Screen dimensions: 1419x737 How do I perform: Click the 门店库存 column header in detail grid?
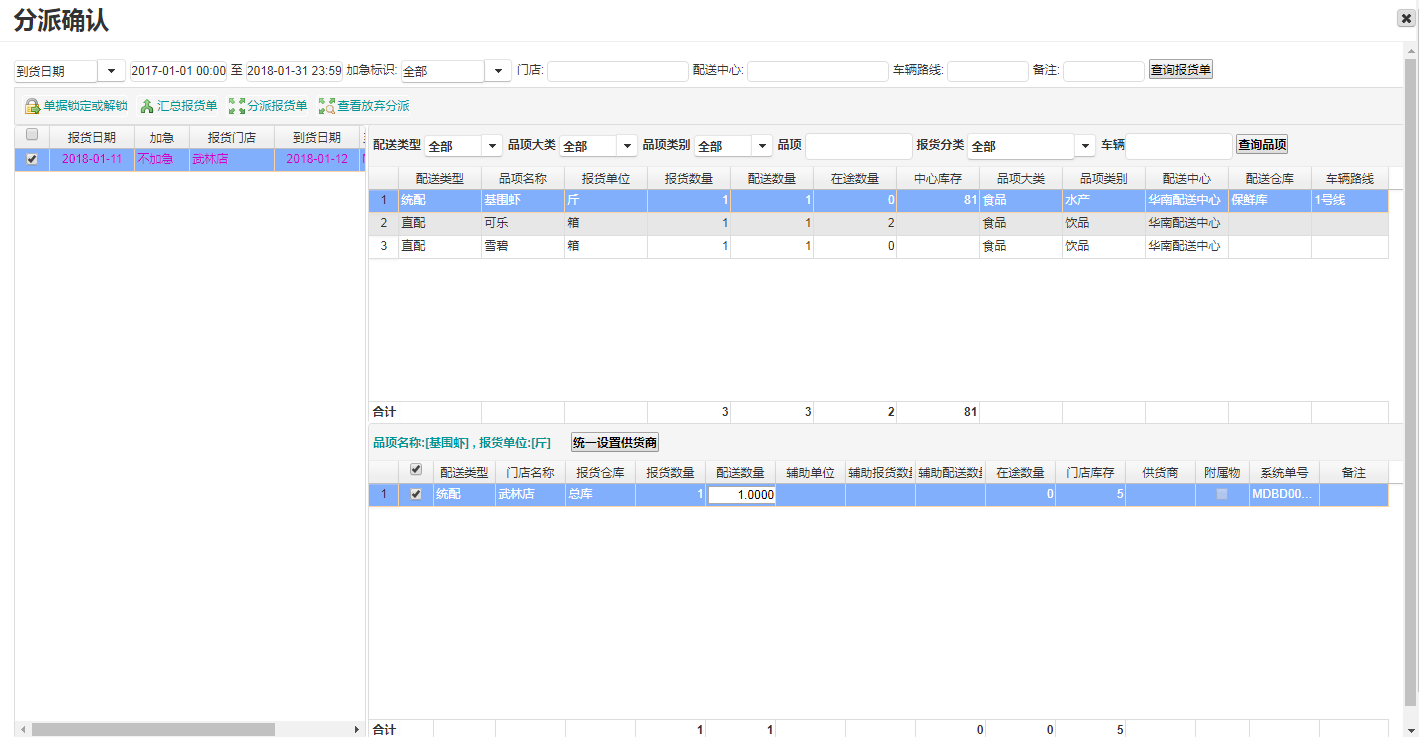click(1090, 472)
